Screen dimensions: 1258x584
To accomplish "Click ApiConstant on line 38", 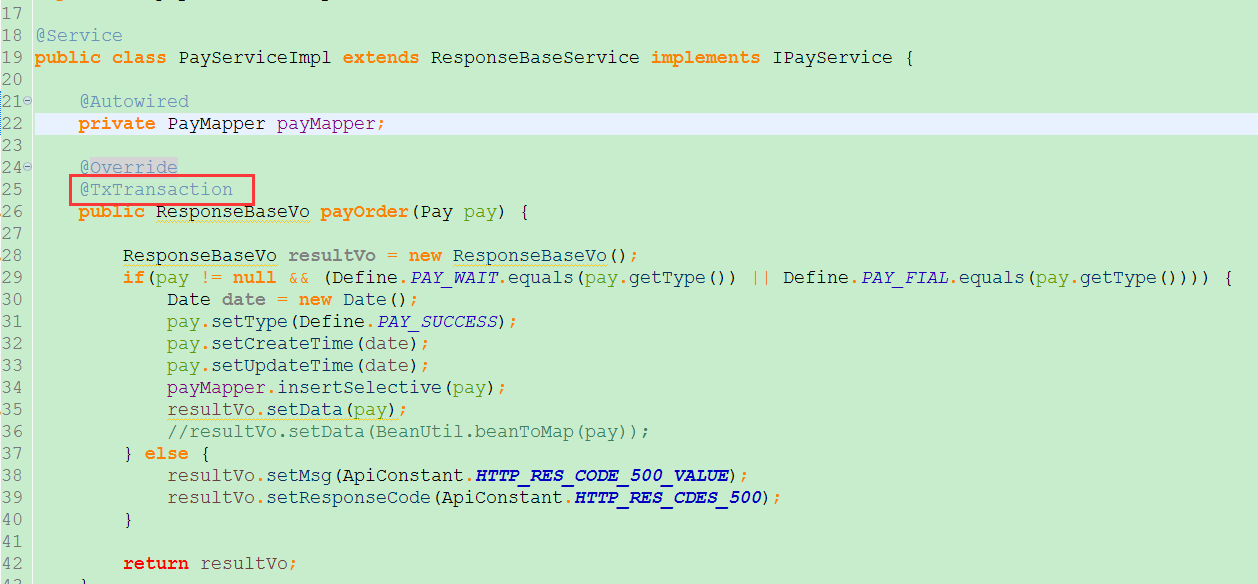I will 403,475.
